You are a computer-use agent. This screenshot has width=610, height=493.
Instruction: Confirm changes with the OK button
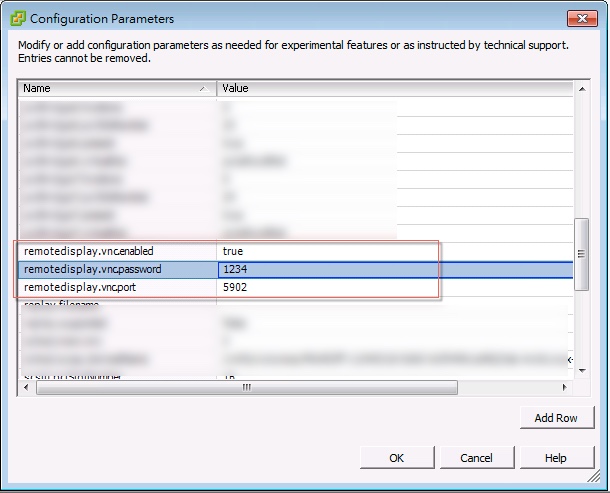[396, 458]
